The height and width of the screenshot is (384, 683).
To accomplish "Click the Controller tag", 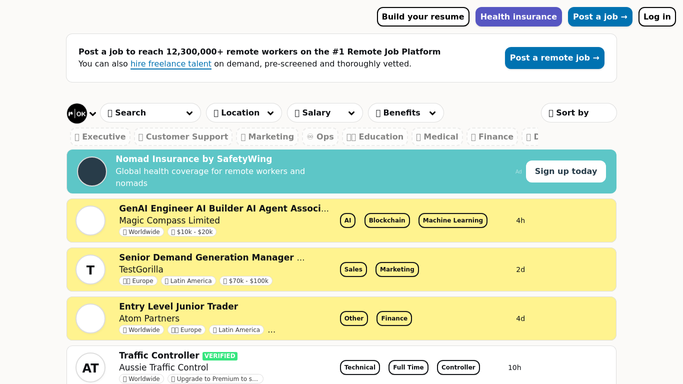I will click(x=458, y=367).
